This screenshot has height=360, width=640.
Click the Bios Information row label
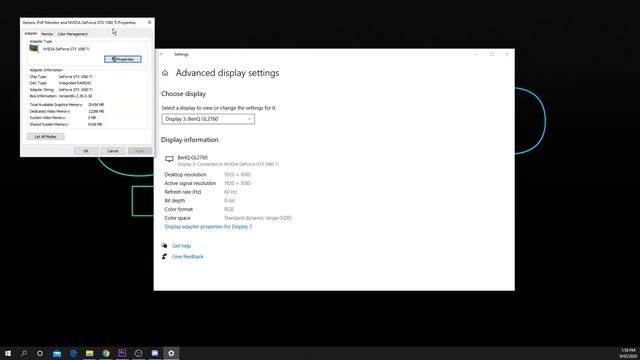43,96
